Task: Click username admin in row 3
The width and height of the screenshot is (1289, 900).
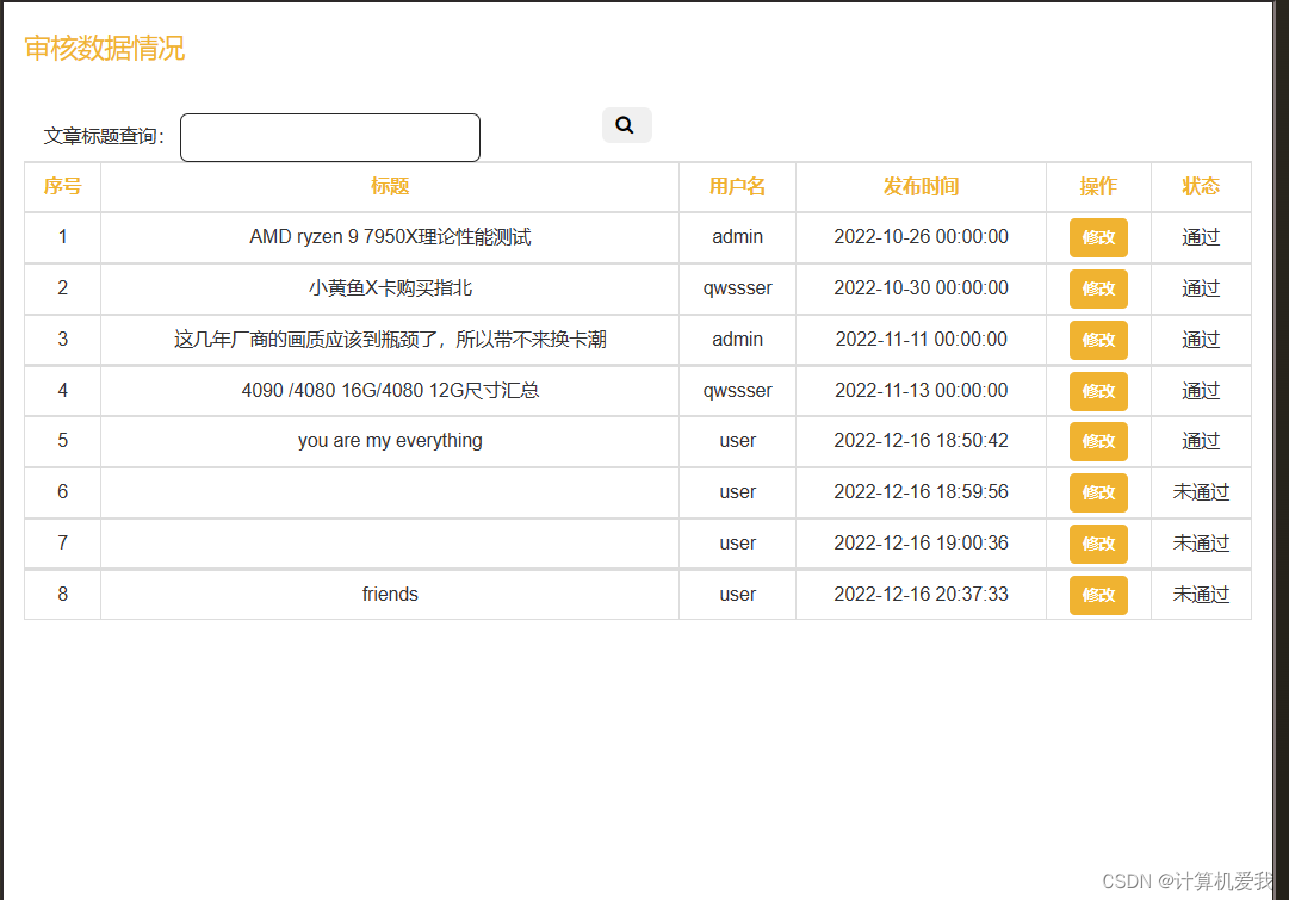Action: click(737, 340)
